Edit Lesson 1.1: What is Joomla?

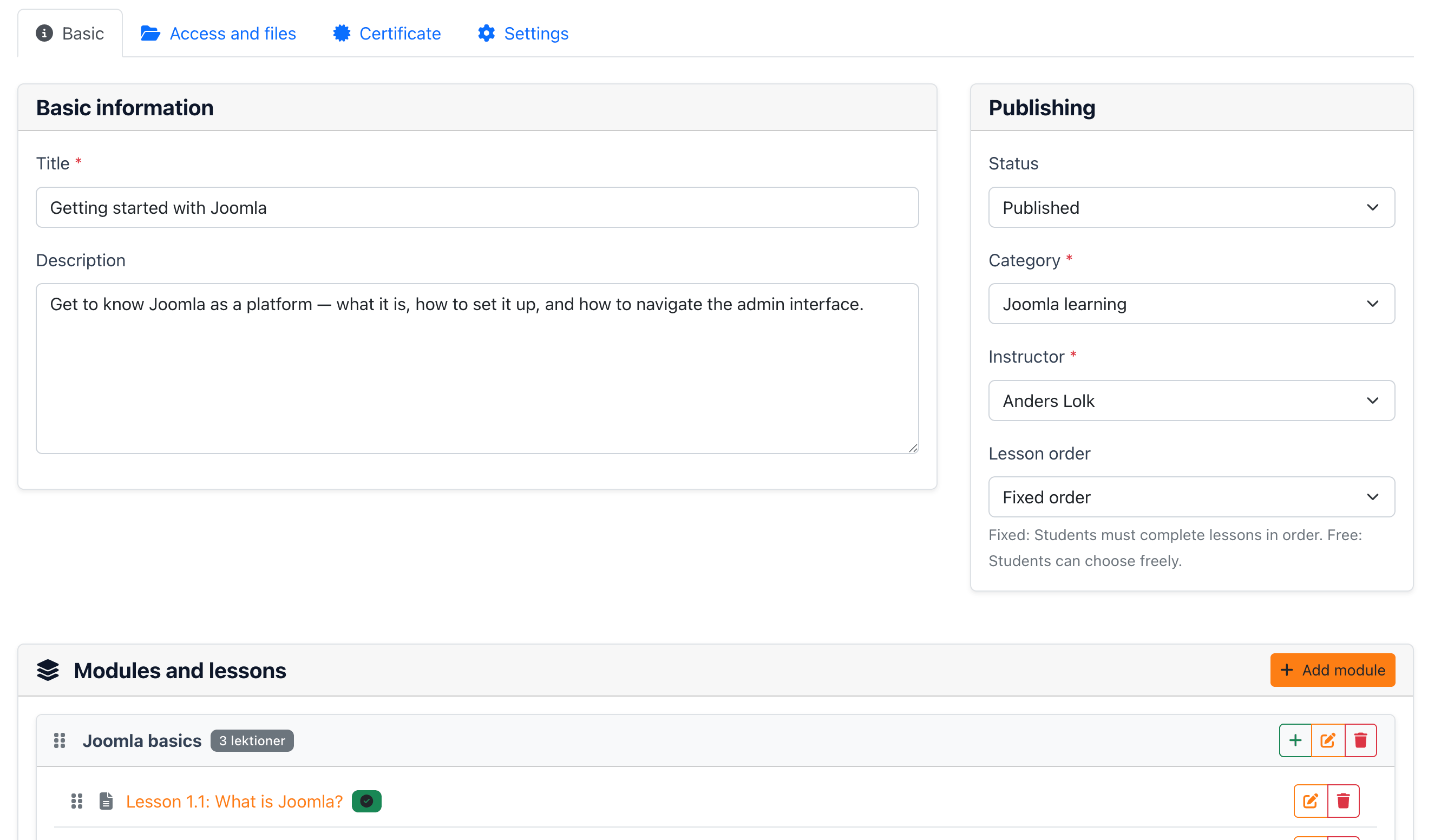(x=1310, y=800)
